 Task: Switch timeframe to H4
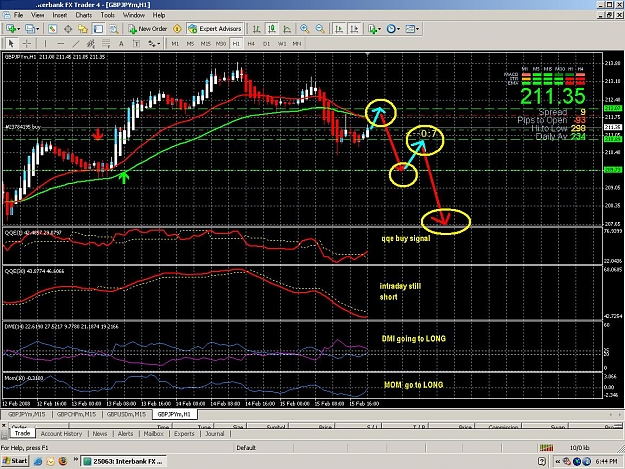click(x=251, y=43)
